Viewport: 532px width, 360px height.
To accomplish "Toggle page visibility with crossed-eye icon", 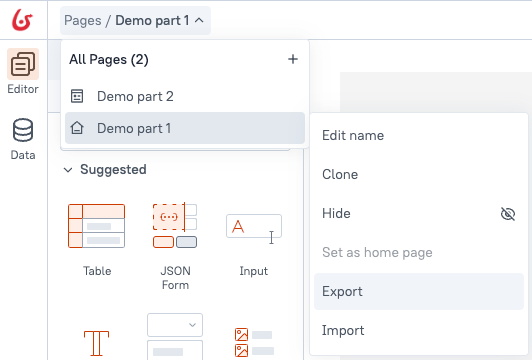I will click(x=508, y=214).
